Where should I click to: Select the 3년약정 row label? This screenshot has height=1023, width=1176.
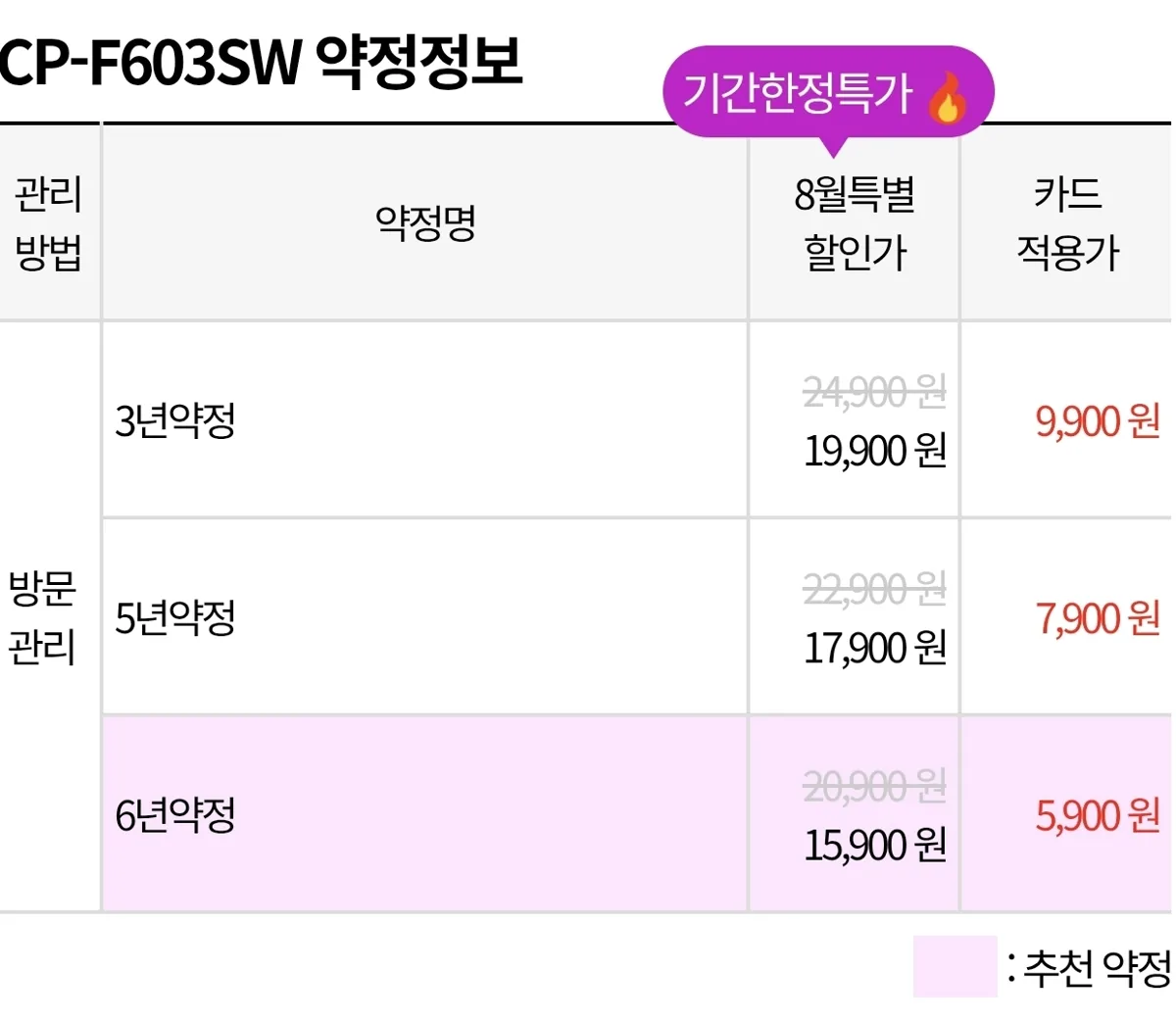[x=175, y=420]
